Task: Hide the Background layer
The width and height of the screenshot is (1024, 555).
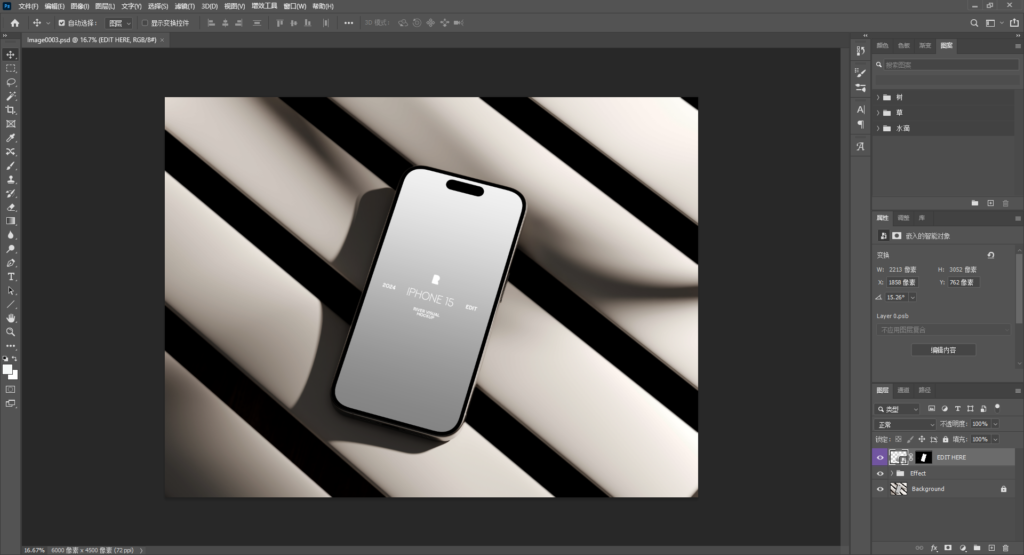Action: (880, 489)
